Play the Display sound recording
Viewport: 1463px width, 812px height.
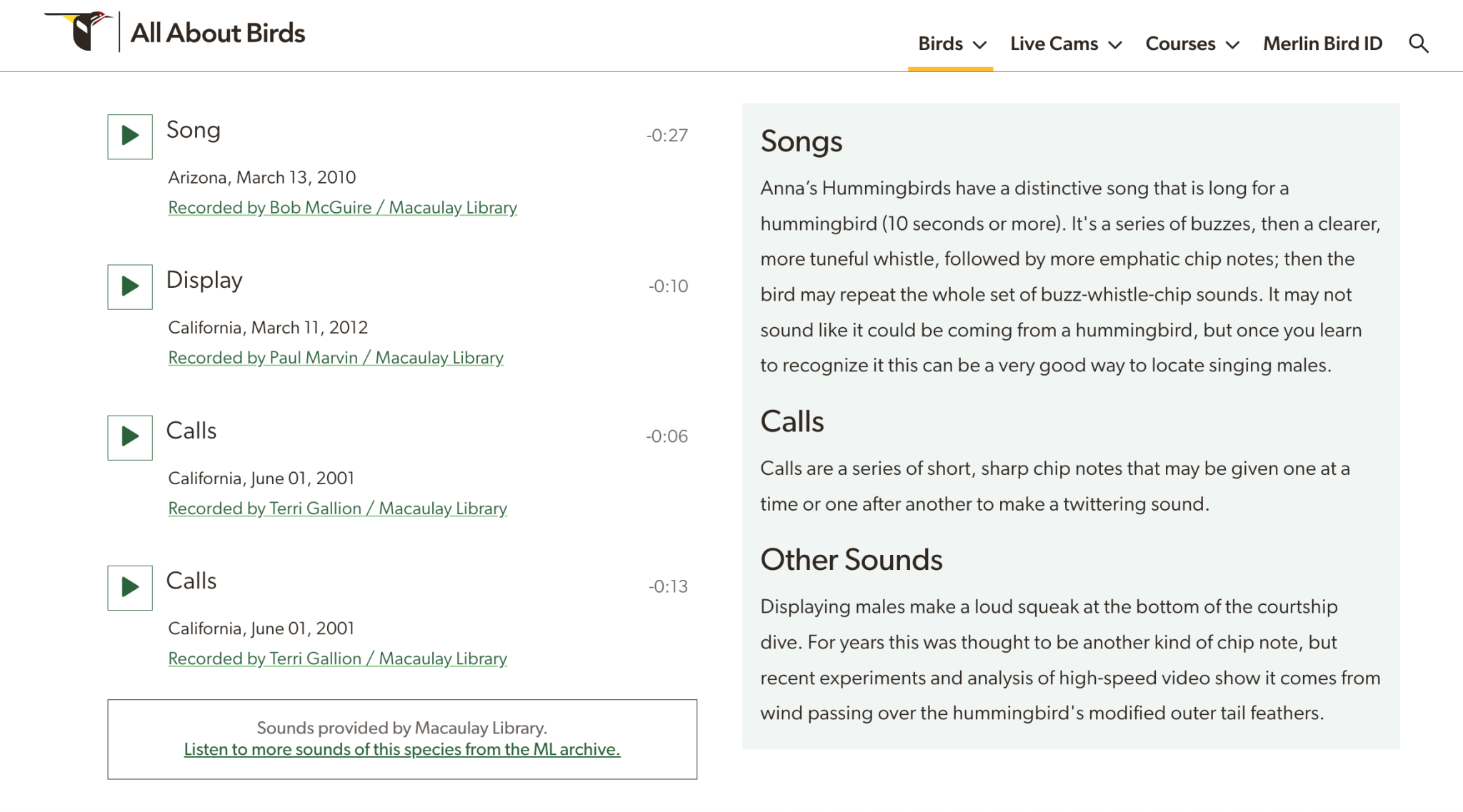click(x=129, y=286)
